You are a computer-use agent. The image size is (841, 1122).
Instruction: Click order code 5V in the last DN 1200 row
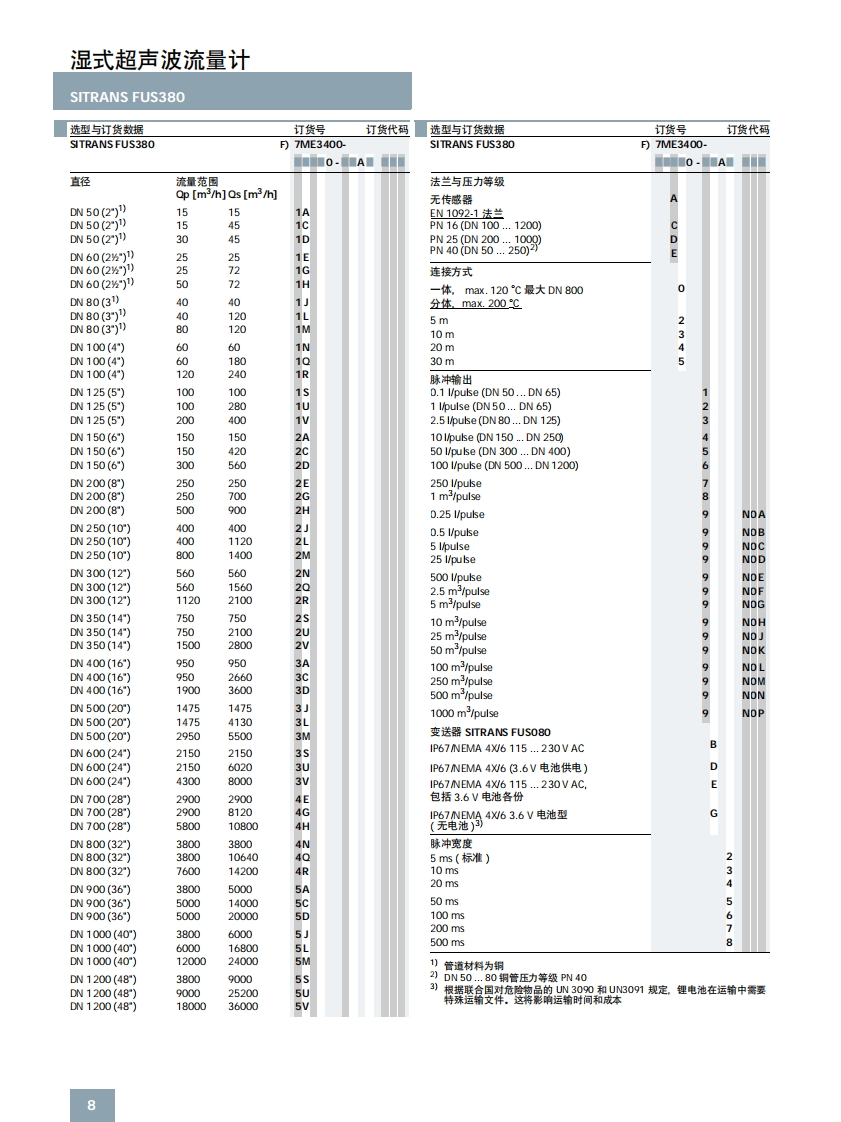[302, 1007]
